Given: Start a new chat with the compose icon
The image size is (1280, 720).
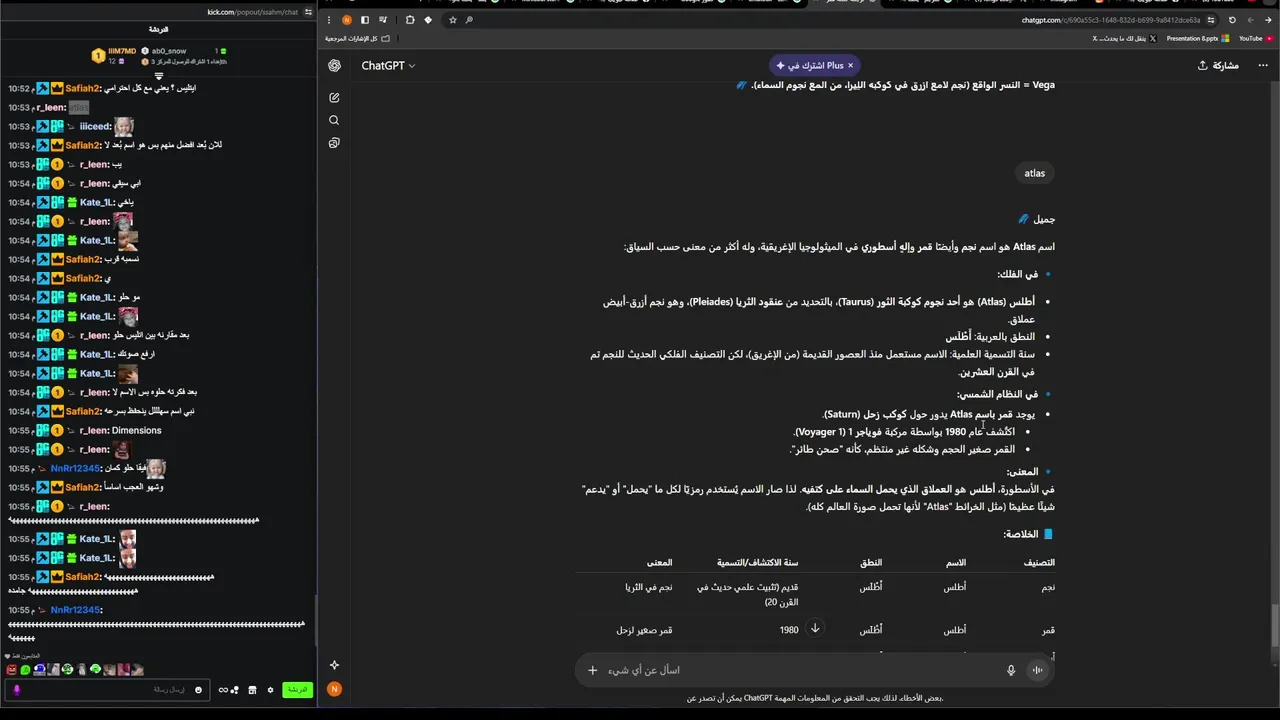Looking at the screenshot, I should [334, 98].
